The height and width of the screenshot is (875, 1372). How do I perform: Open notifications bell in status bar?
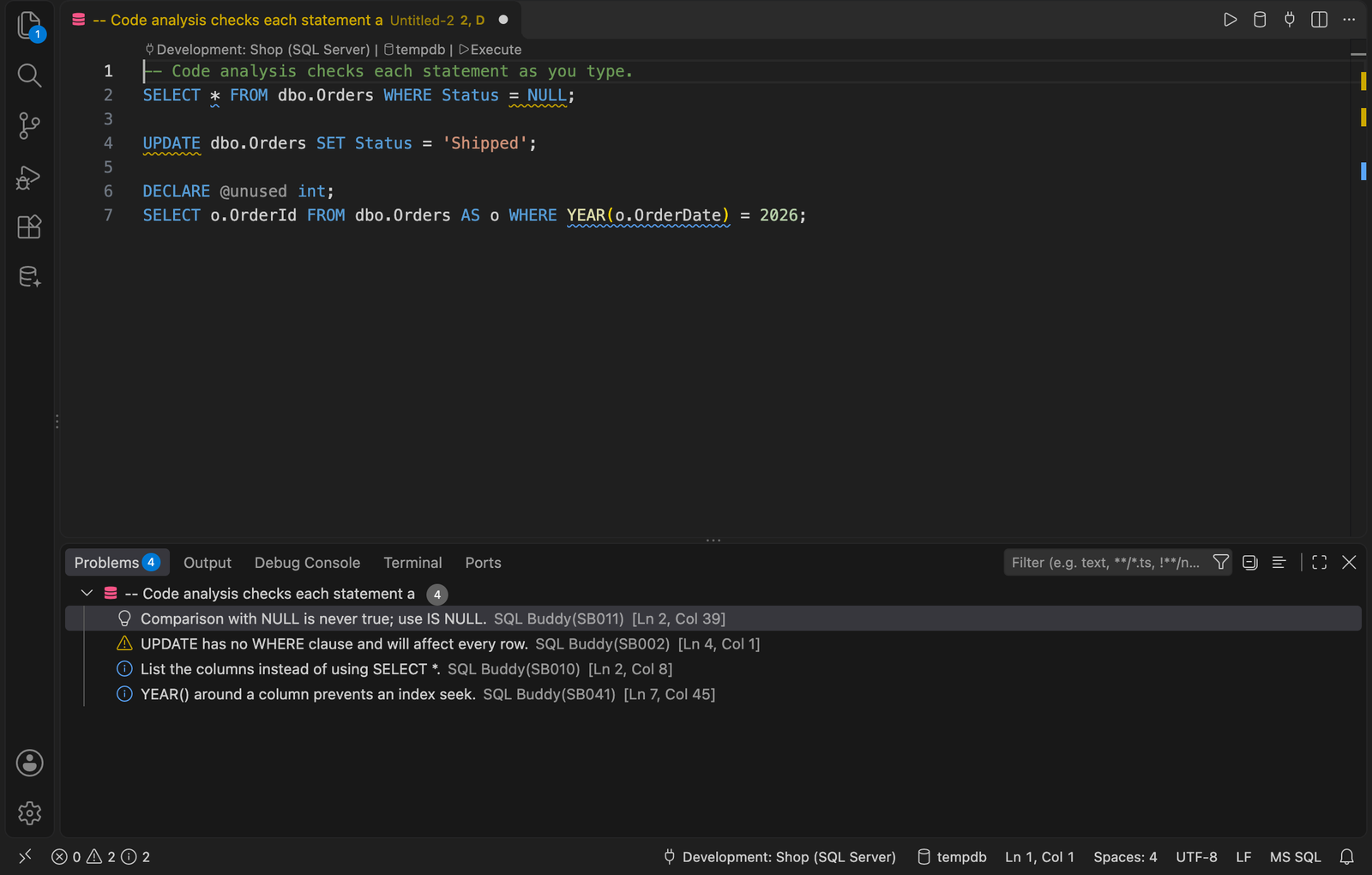point(1347,857)
